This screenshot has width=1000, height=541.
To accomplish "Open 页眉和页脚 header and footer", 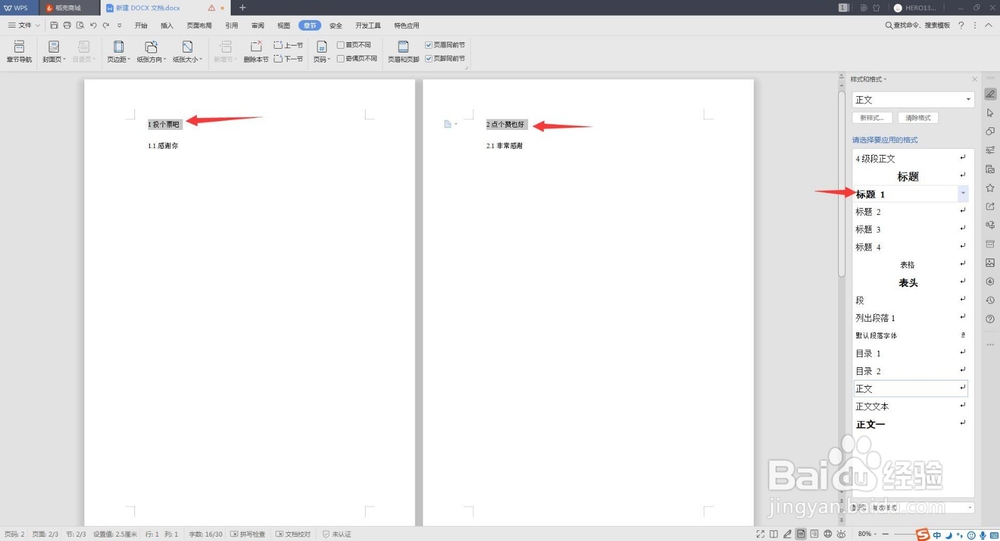I will point(403,51).
